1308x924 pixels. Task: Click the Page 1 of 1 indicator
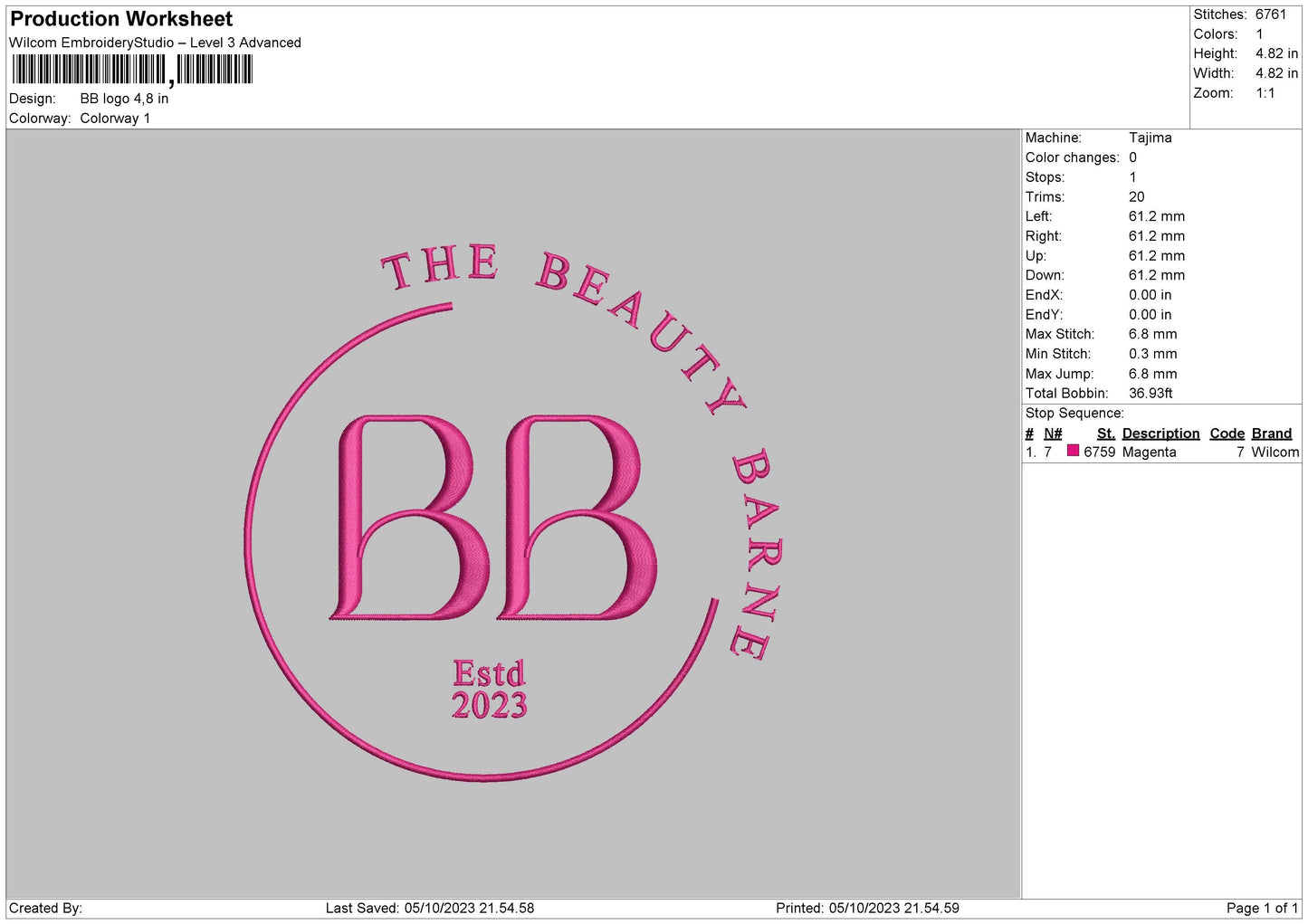(1262, 908)
